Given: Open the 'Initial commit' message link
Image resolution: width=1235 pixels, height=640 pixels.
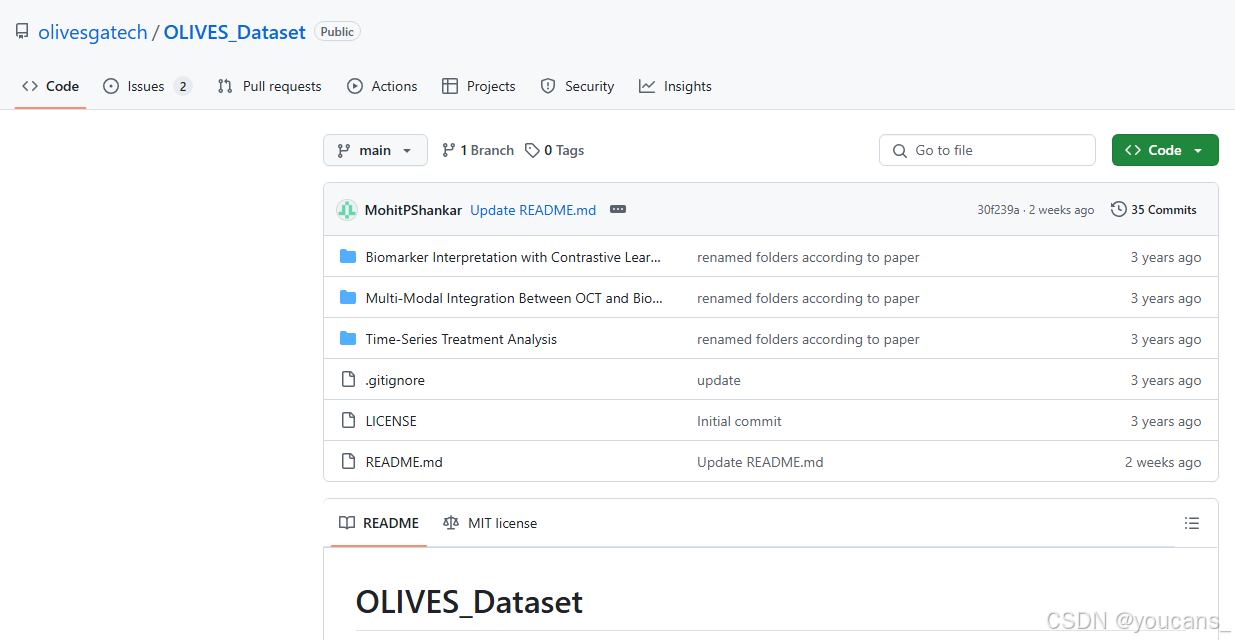Looking at the screenshot, I should point(739,421).
